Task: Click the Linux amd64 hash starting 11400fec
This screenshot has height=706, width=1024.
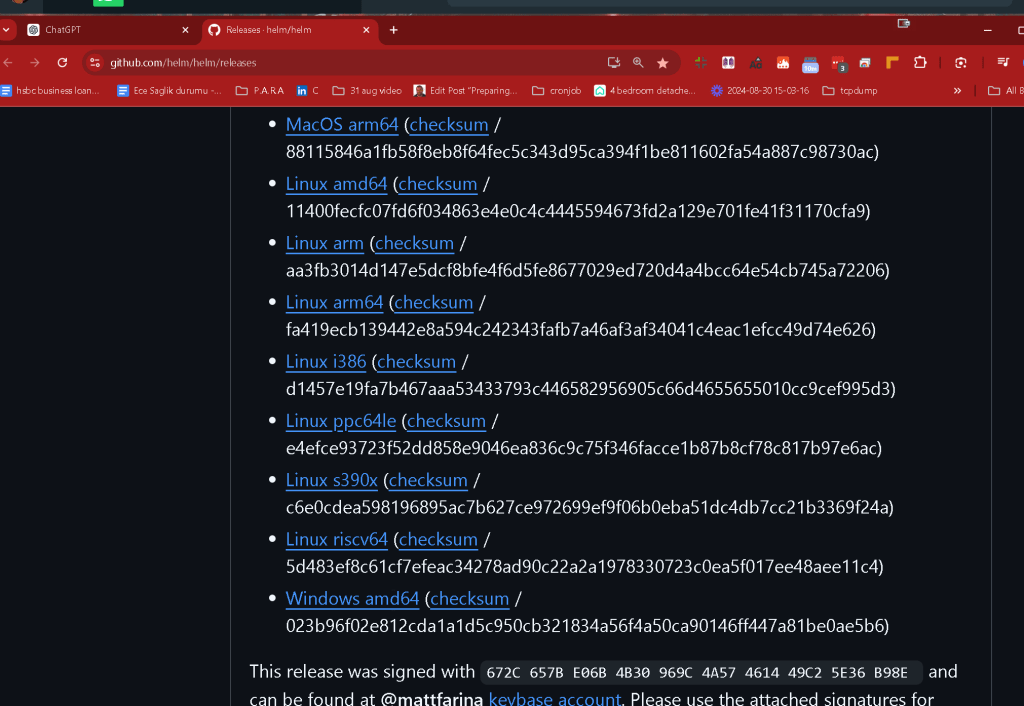Action: [578, 210]
